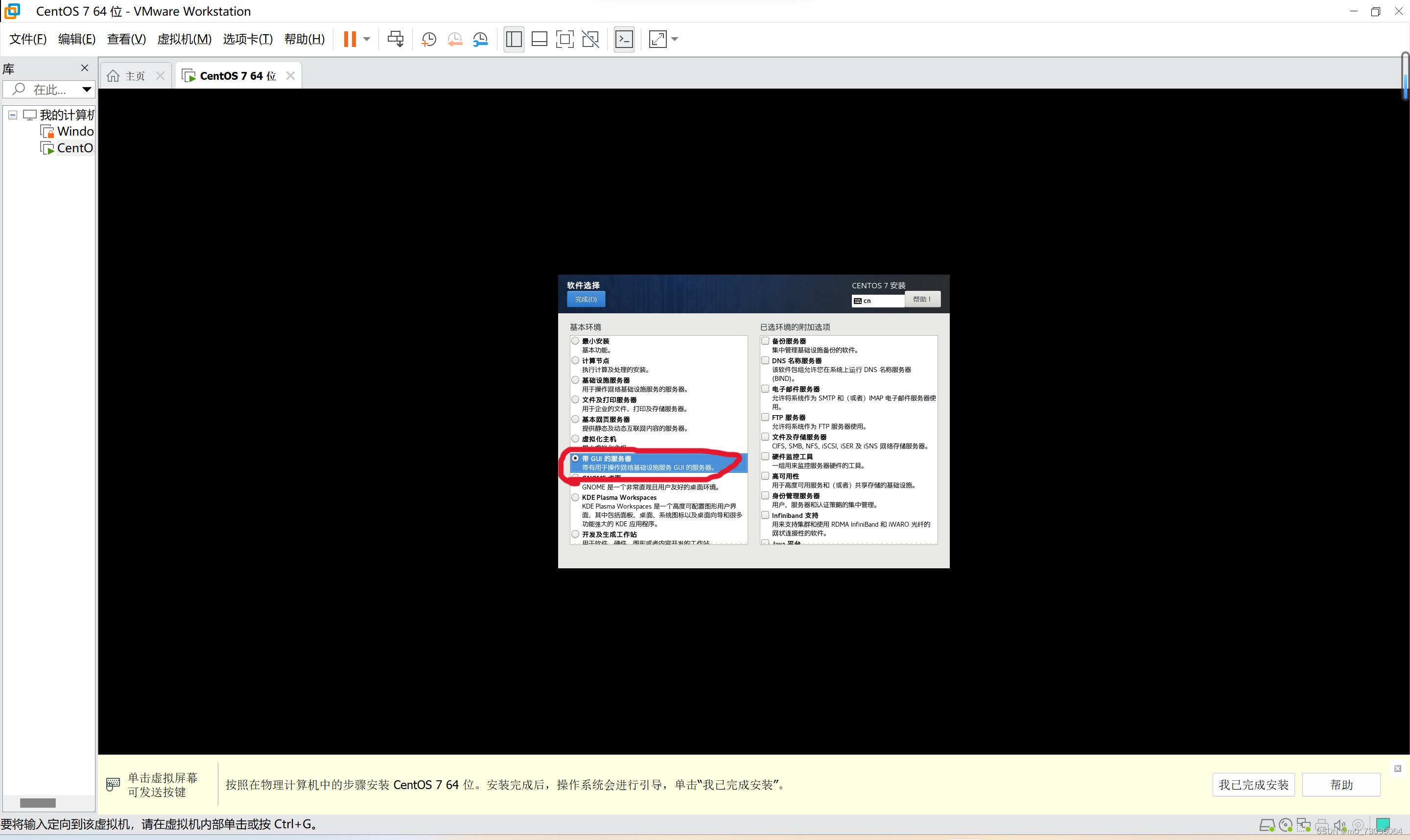Check the 备份服务器 add-on option
This screenshot has height=840, width=1410.
coord(765,341)
